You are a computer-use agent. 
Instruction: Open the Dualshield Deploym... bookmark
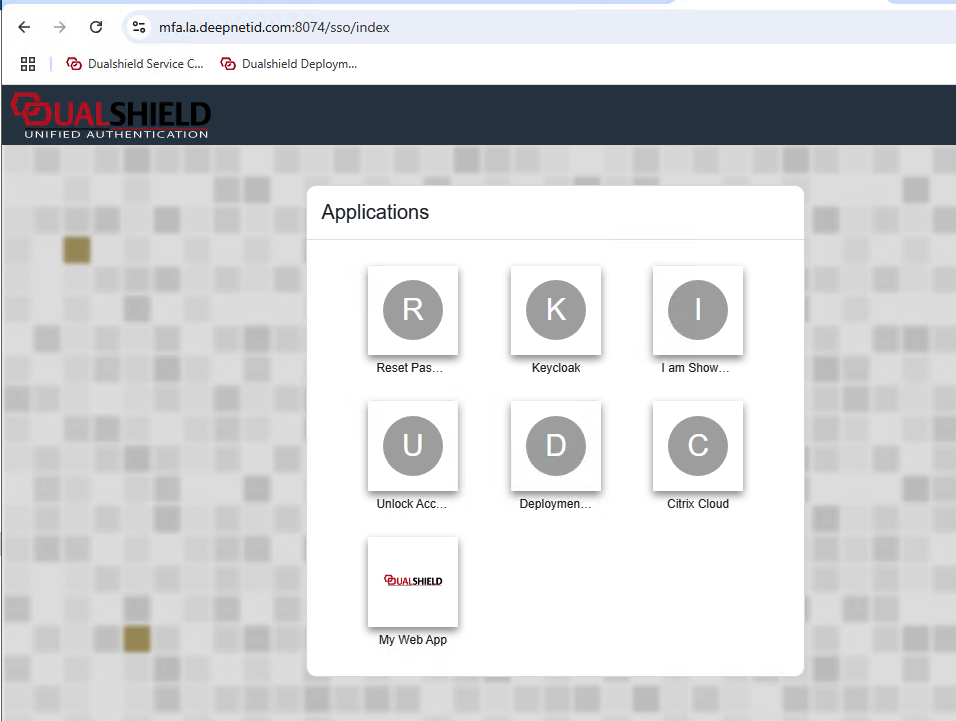289,64
